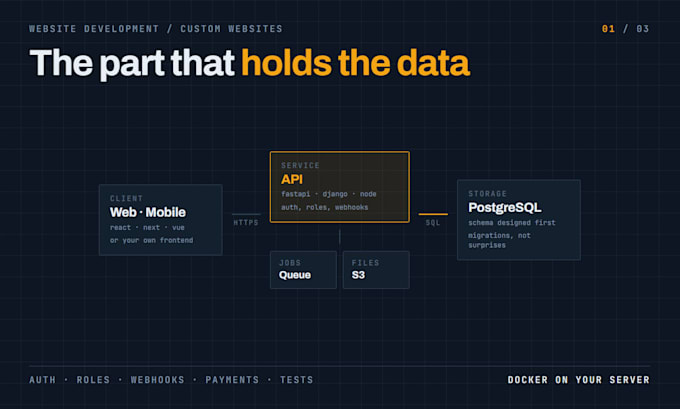This screenshot has width=680, height=409.
Task: Click the Queue jobs box
Action: click(303, 270)
